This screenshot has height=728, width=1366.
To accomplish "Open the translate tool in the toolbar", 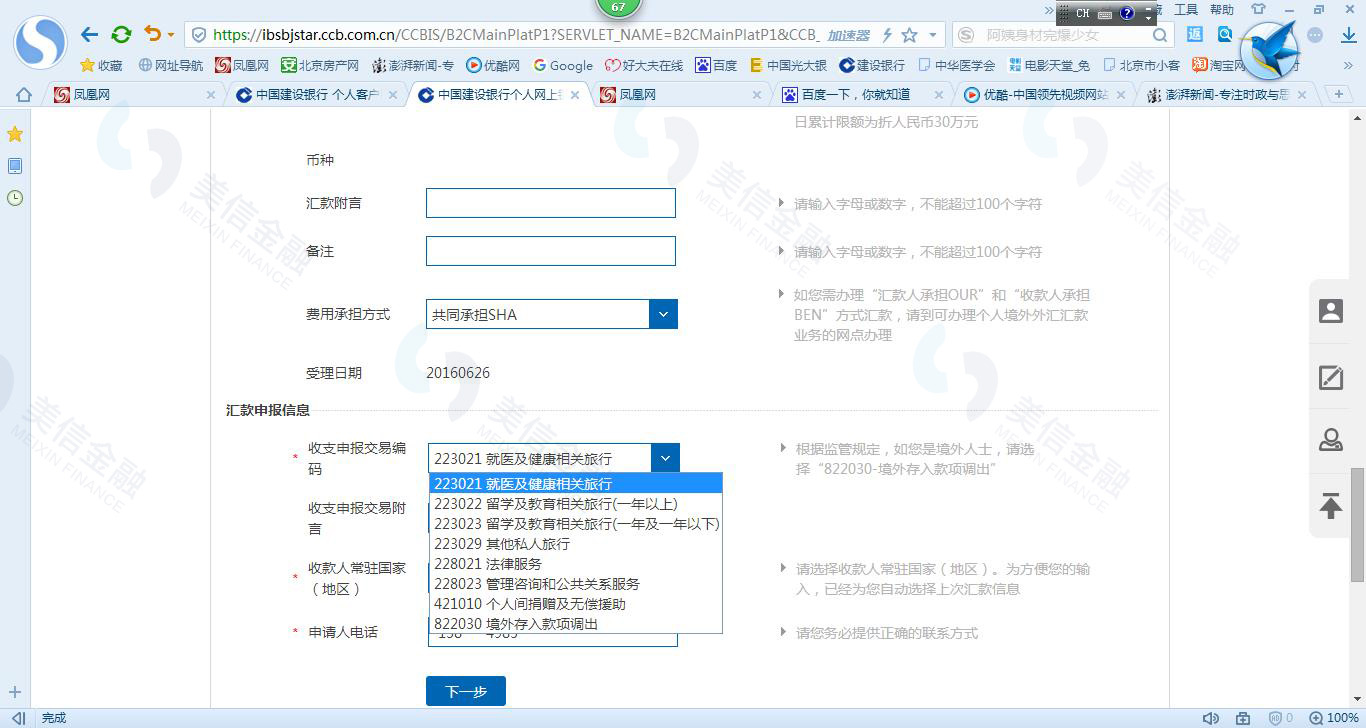I will (x=1196, y=34).
